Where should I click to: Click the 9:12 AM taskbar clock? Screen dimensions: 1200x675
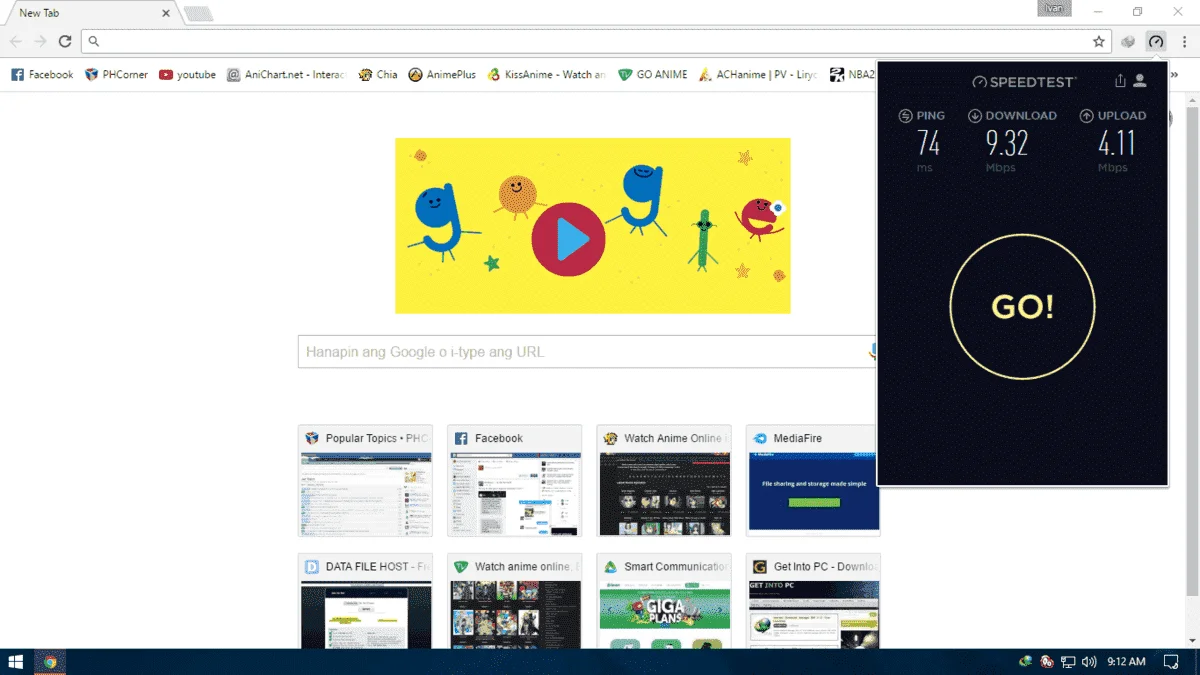click(x=1127, y=662)
